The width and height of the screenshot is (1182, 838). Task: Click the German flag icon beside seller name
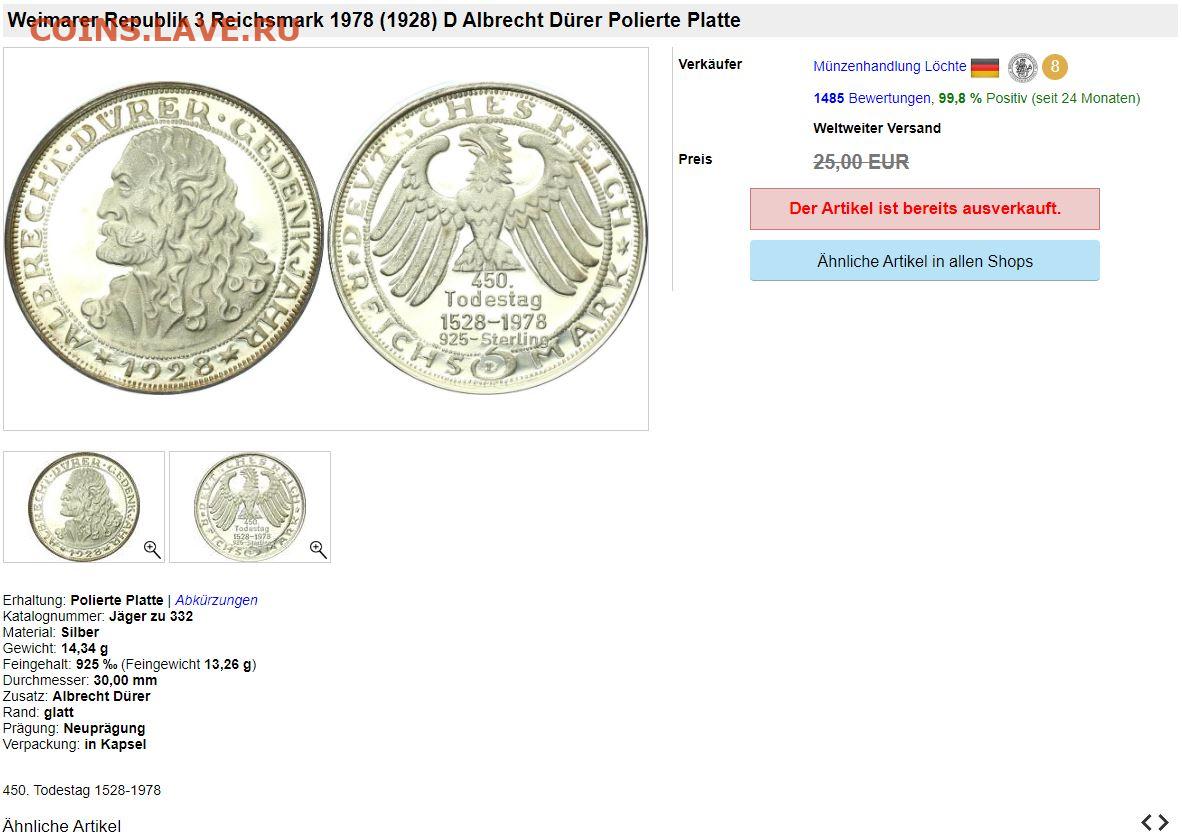[x=984, y=68]
